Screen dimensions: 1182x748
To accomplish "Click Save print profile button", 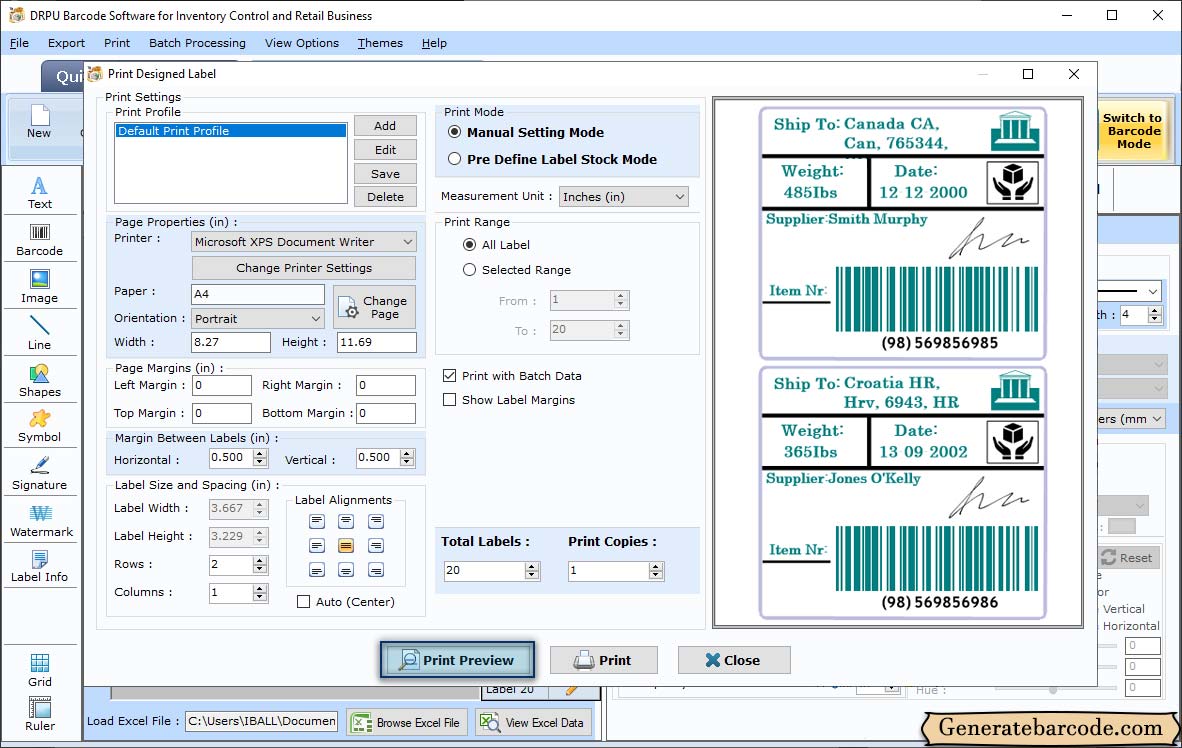I will (x=385, y=173).
